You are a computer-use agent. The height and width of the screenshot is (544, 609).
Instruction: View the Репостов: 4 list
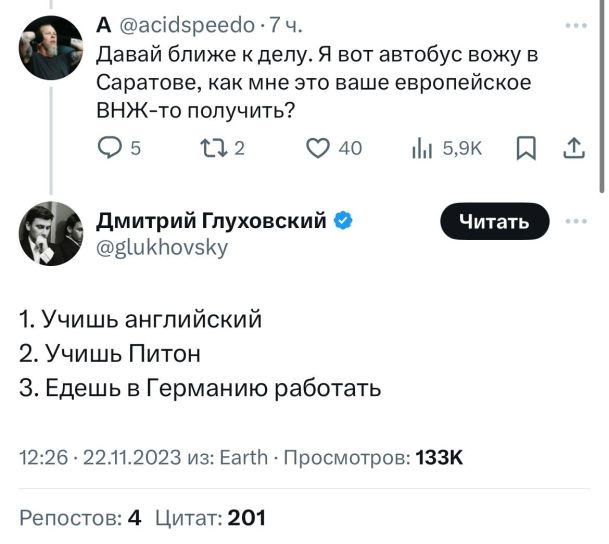click(x=81, y=517)
